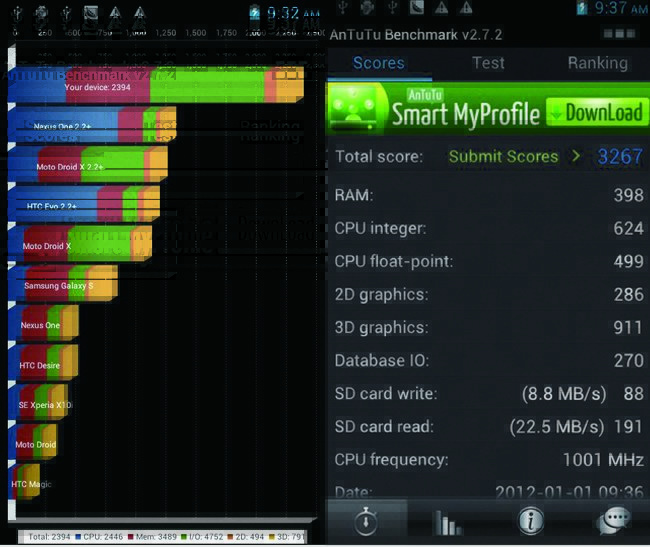Screen dimensions: 650x547
Task: Tap the arrow next to Submit Scores
Action: click(576, 156)
